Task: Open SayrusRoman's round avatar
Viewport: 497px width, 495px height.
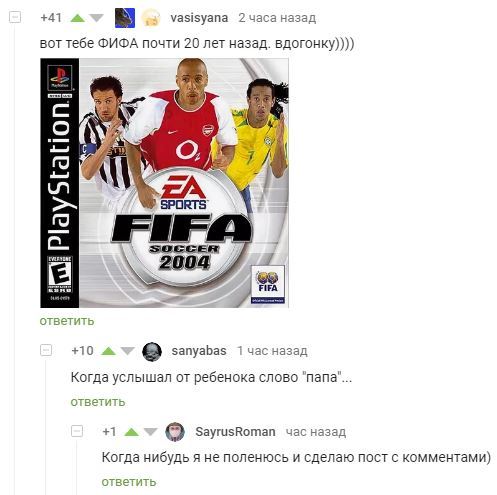Action: (175, 432)
